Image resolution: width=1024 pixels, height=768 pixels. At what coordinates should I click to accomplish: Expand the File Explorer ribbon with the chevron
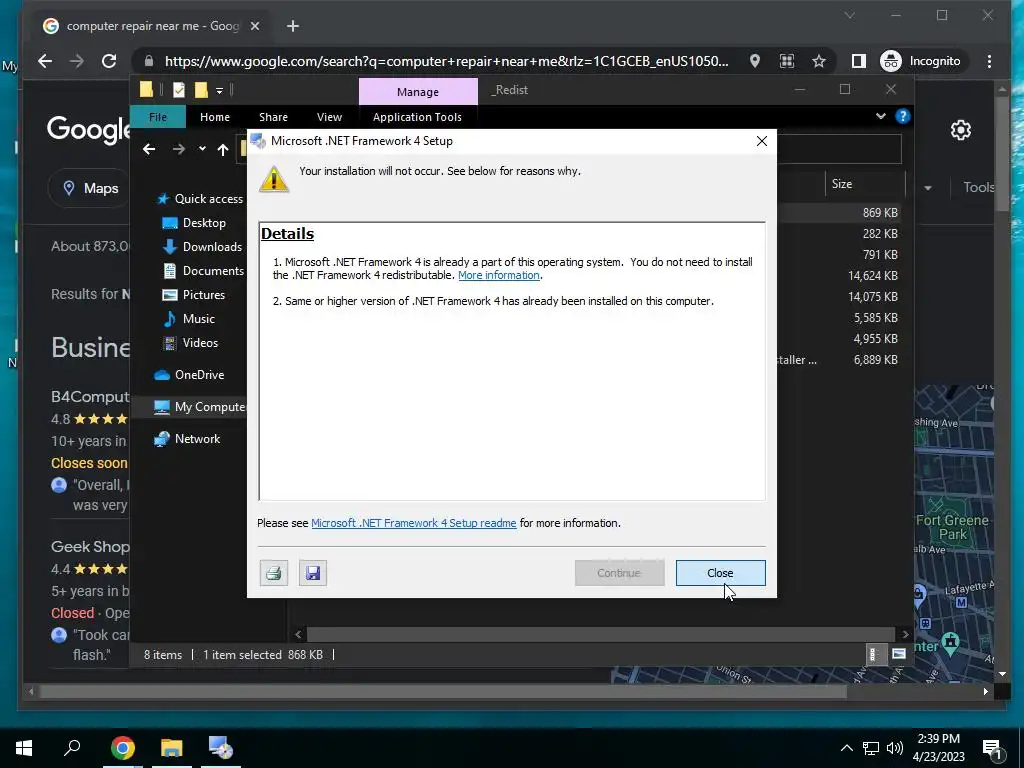tap(881, 116)
